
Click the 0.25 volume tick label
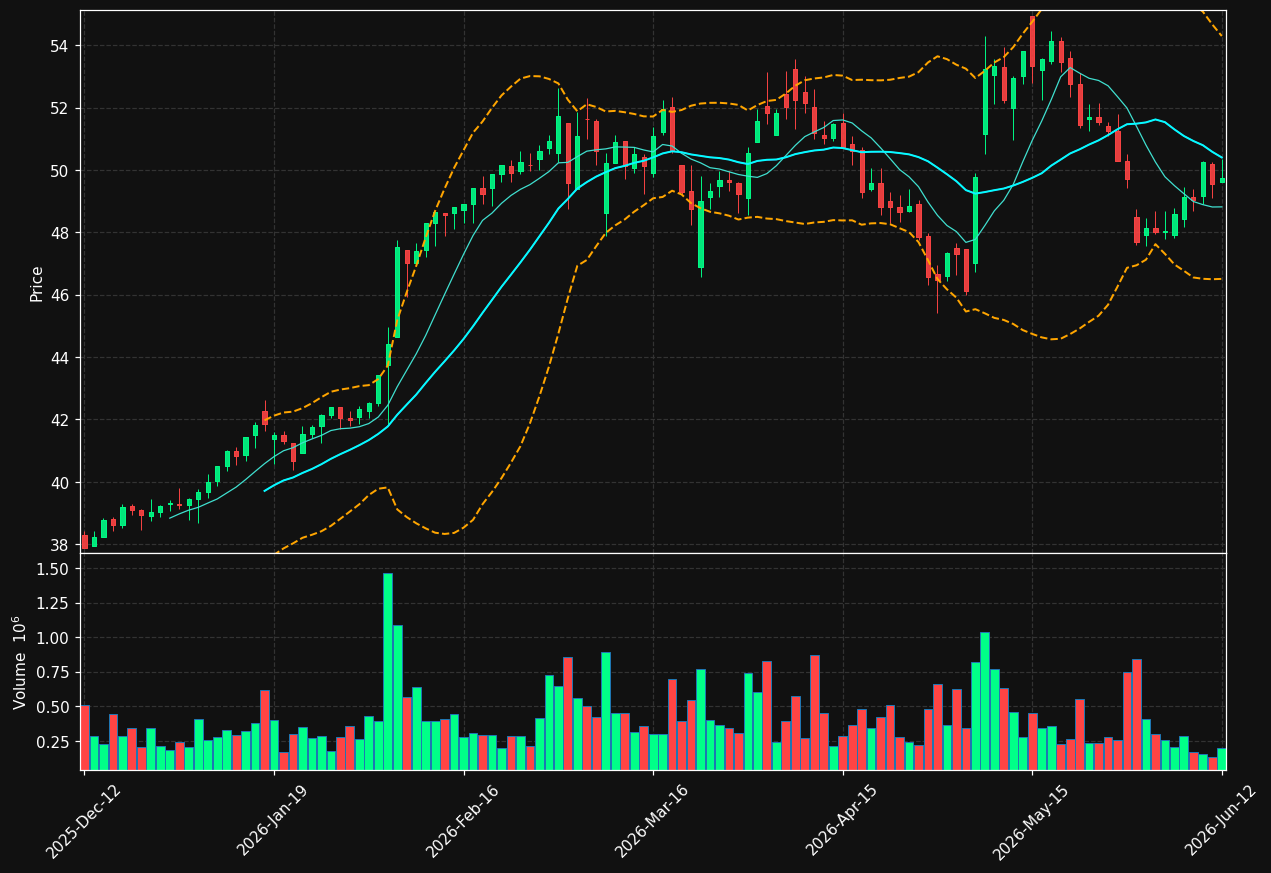tap(53, 742)
